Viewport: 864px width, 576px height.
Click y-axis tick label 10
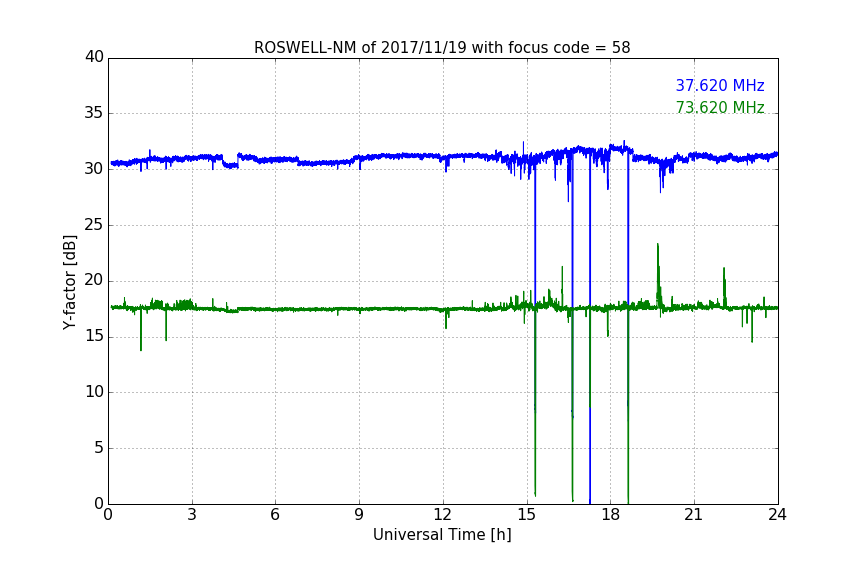click(x=94, y=392)
